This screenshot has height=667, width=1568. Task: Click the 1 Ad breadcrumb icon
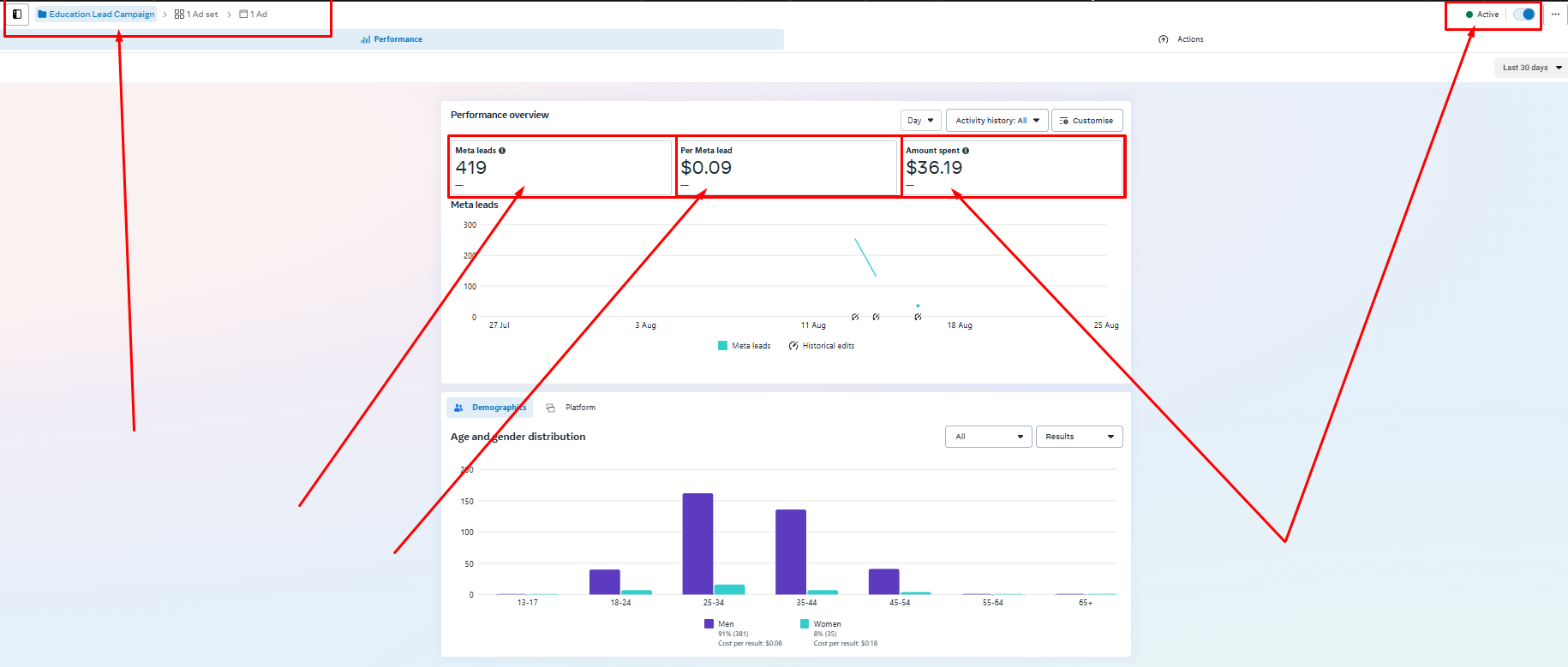click(x=243, y=15)
